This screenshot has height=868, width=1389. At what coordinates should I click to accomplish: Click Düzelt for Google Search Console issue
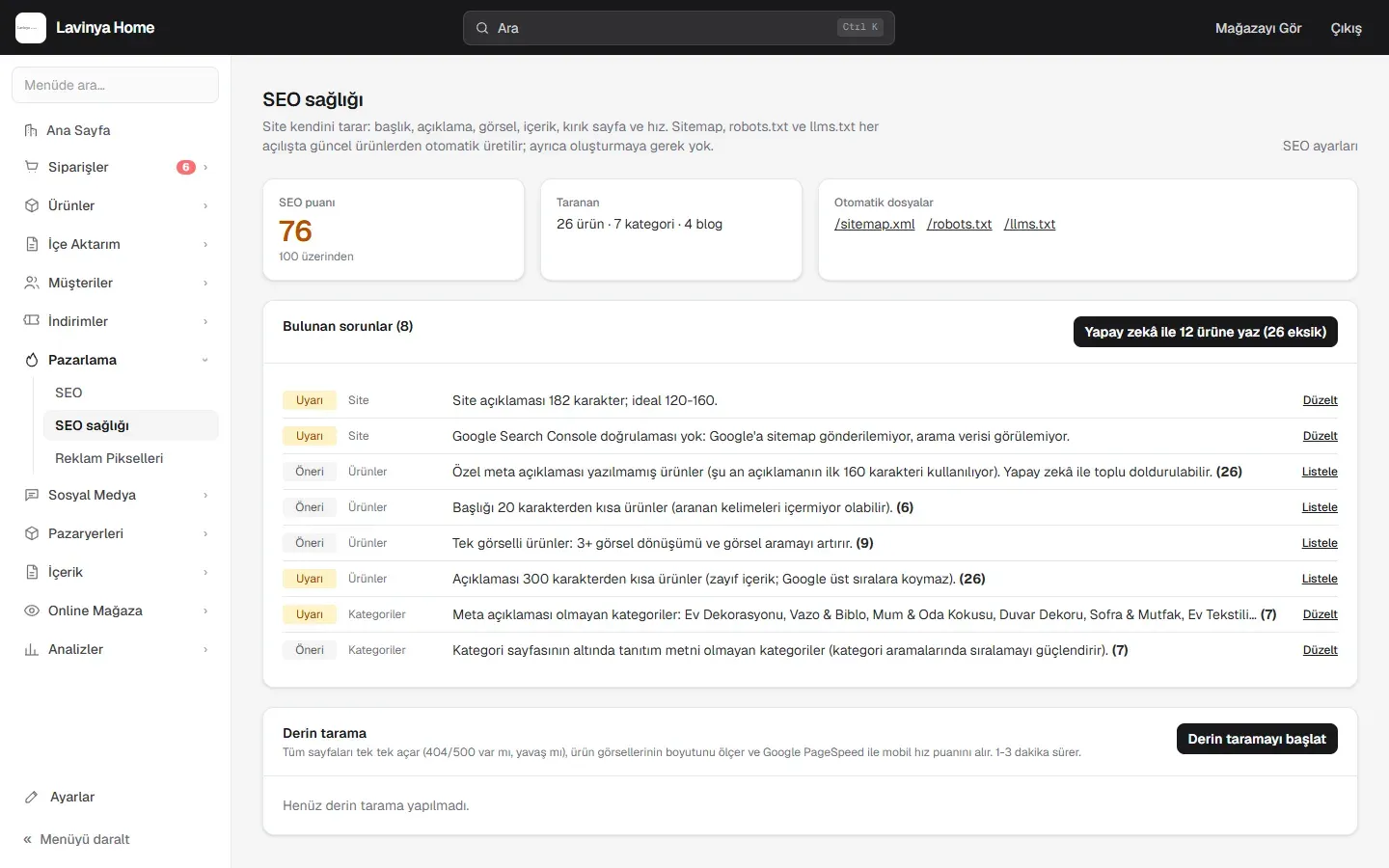pos(1321,436)
